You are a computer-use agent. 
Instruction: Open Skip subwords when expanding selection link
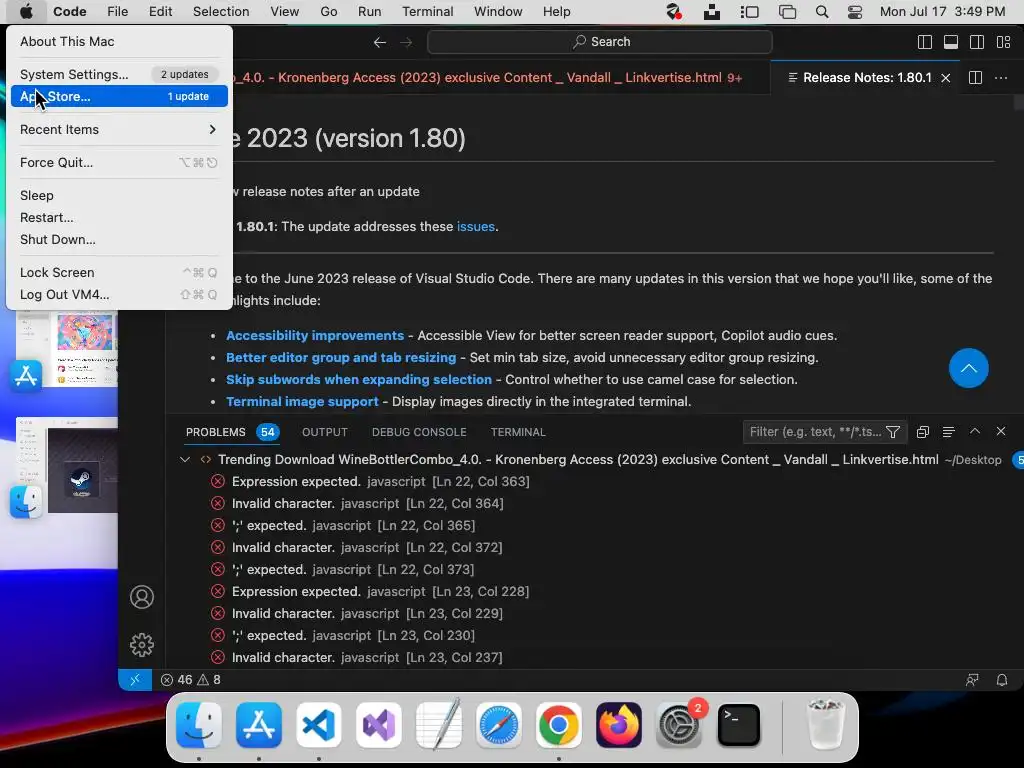pyautogui.click(x=359, y=379)
